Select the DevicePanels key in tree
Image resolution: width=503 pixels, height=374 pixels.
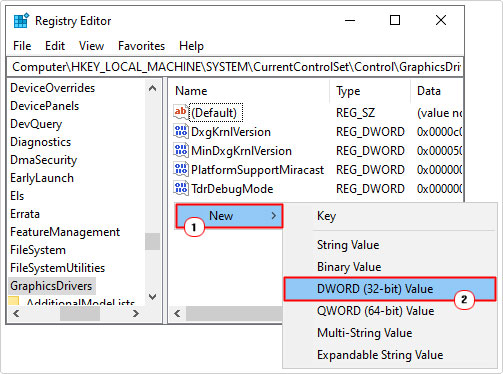click(x=45, y=106)
